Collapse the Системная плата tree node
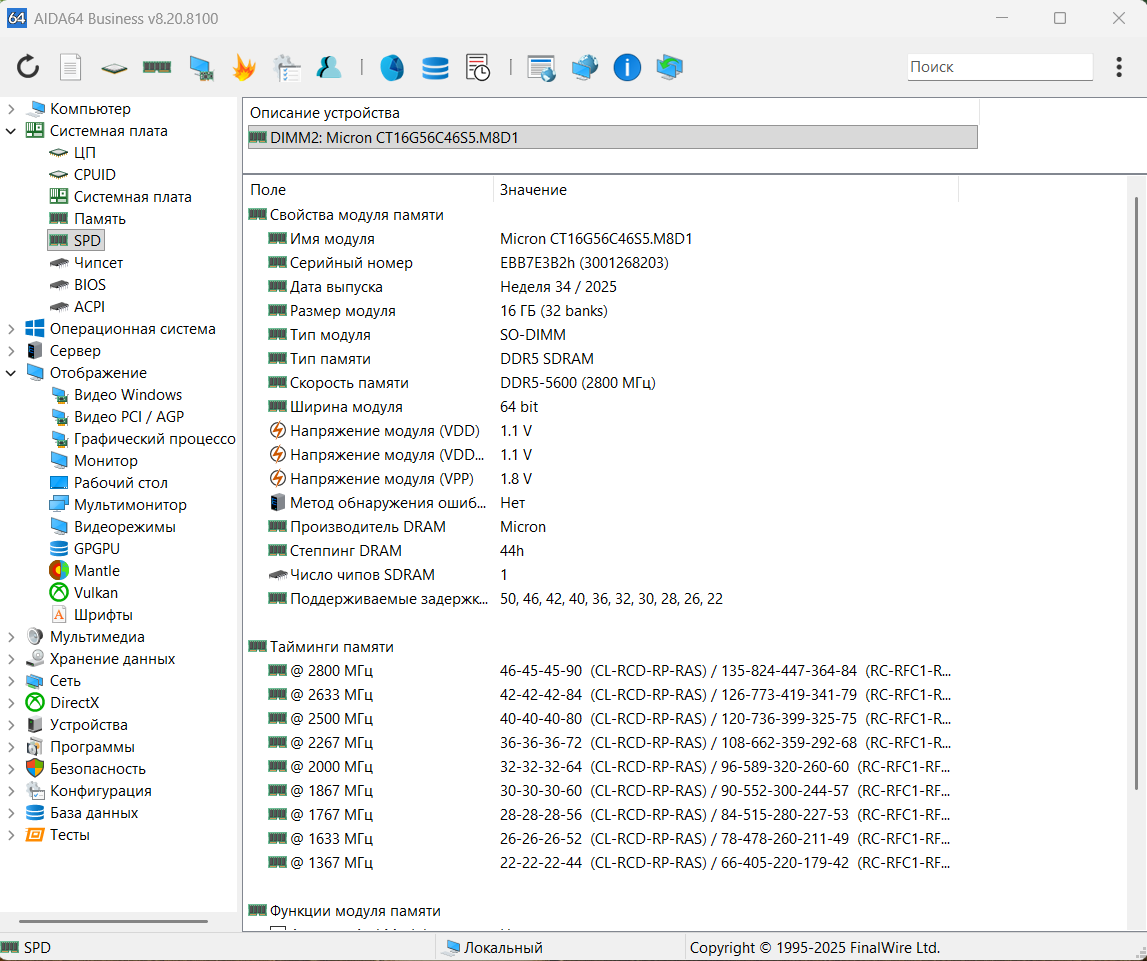 [10, 131]
